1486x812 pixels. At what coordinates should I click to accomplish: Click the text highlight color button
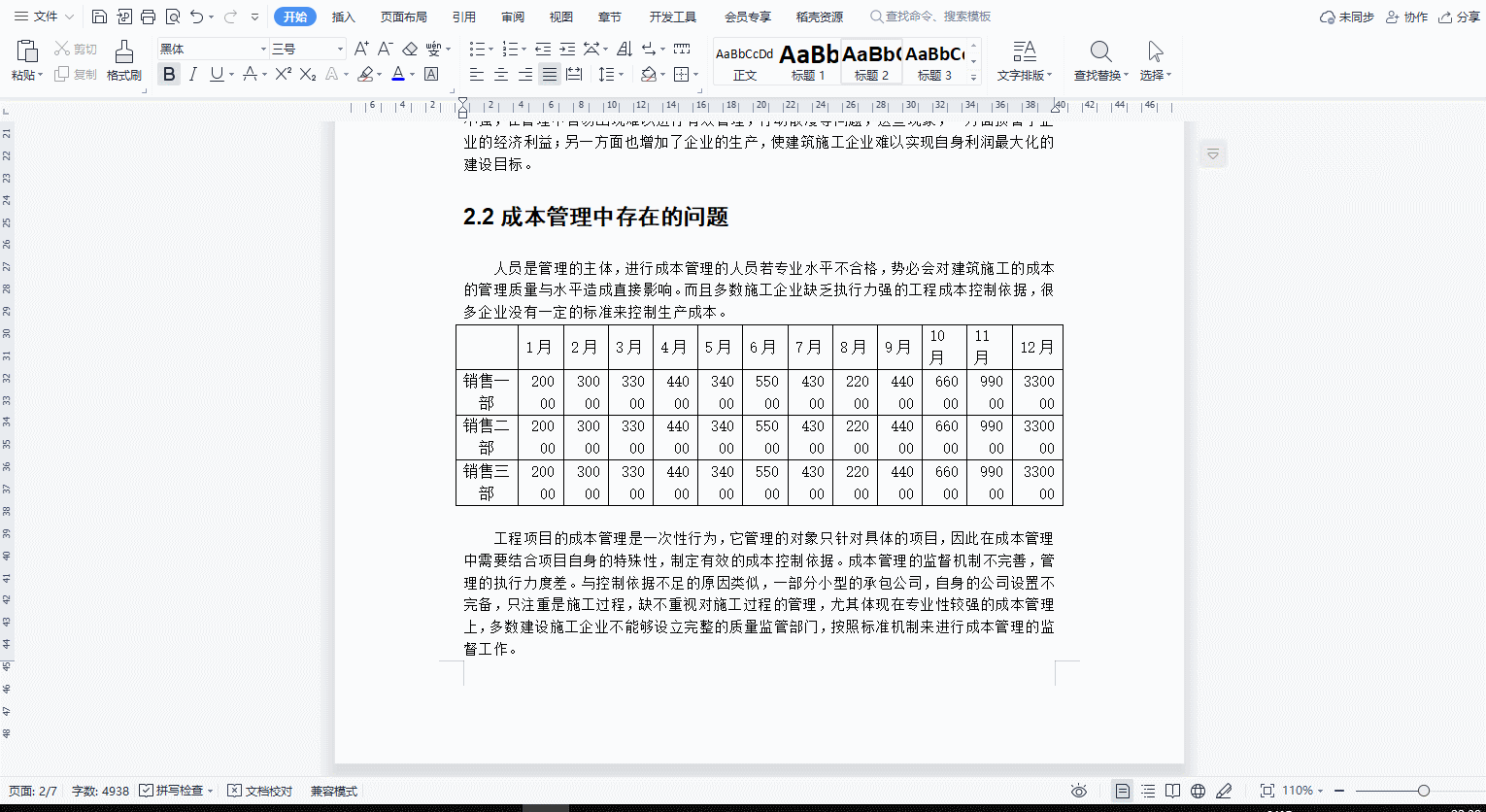(365, 74)
